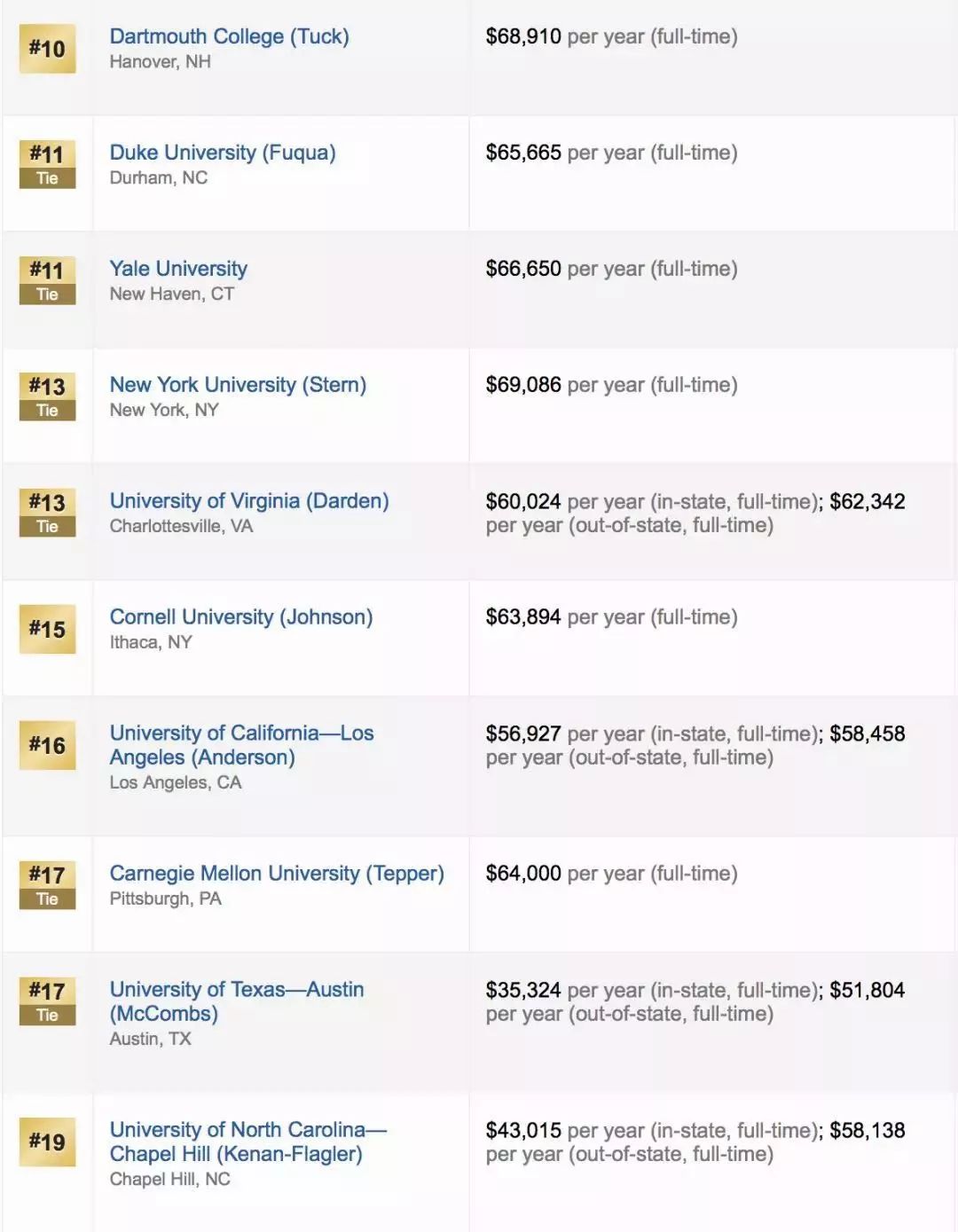
Task: Open Carnegie Mellon University (Tepper) link
Action: pos(277,874)
